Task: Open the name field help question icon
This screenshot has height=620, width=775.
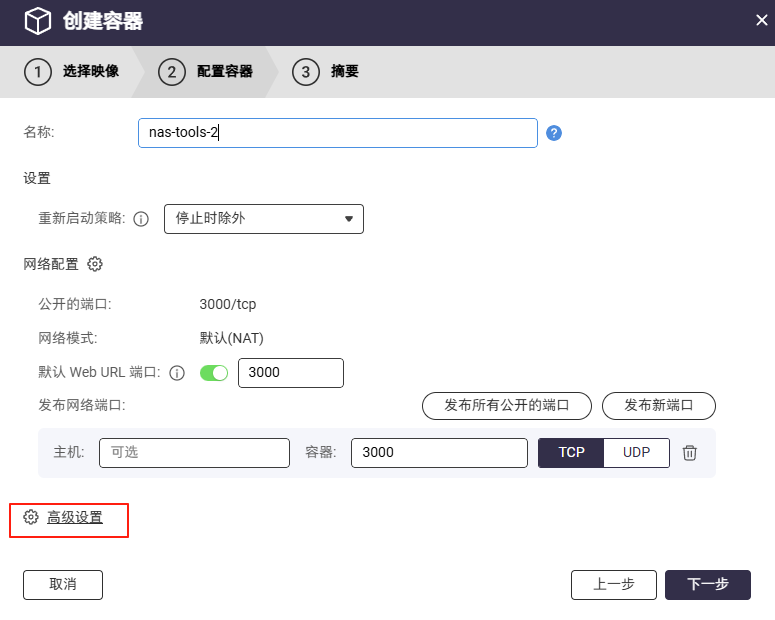Action: coord(554,133)
